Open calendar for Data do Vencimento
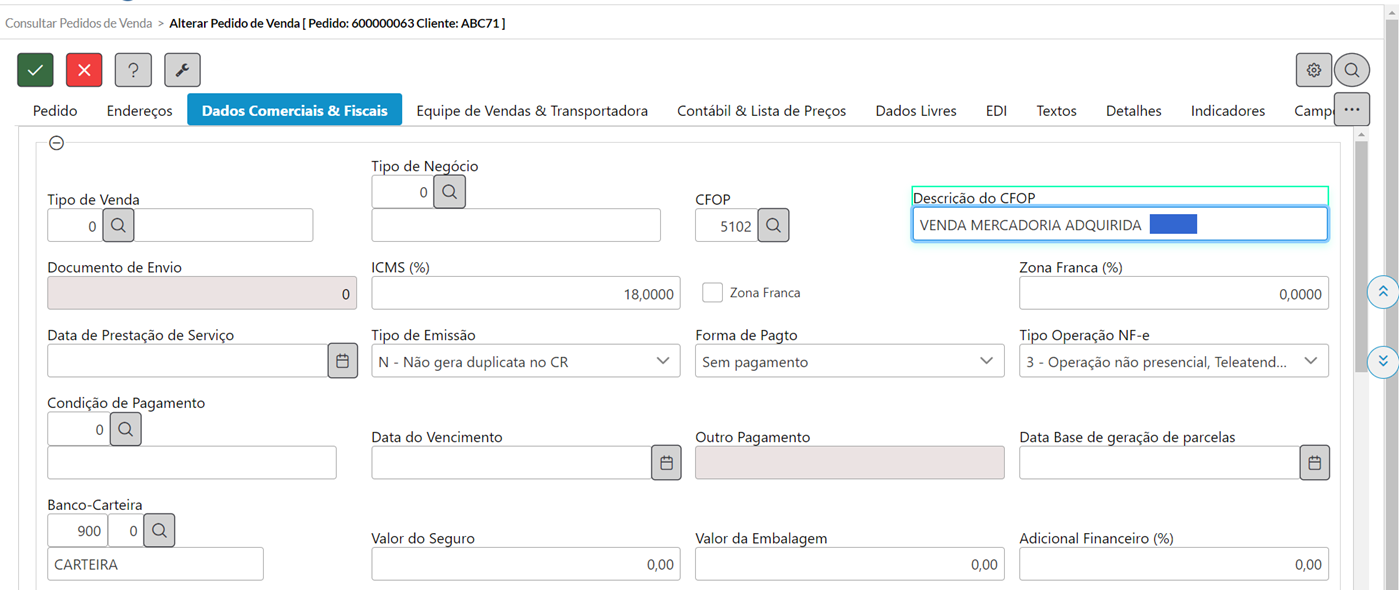The width and height of the screenshot is (1399, 590). pyautogui.click(x=666, y=463)
